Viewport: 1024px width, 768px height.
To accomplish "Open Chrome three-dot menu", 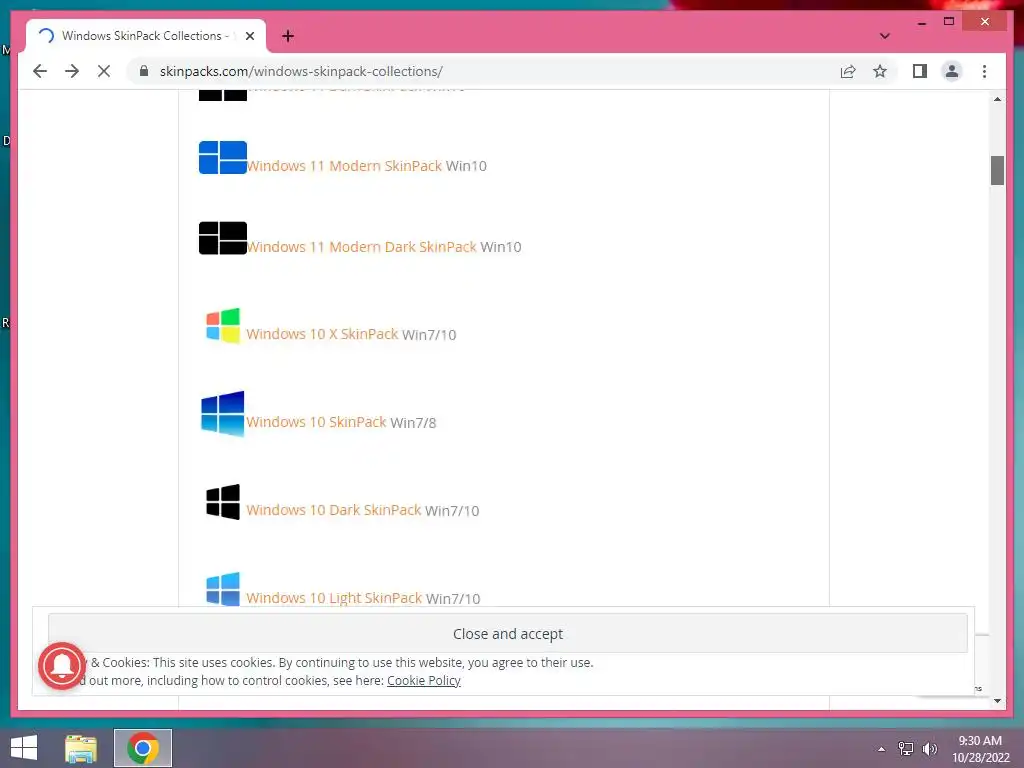I will (x=984, y=71).
